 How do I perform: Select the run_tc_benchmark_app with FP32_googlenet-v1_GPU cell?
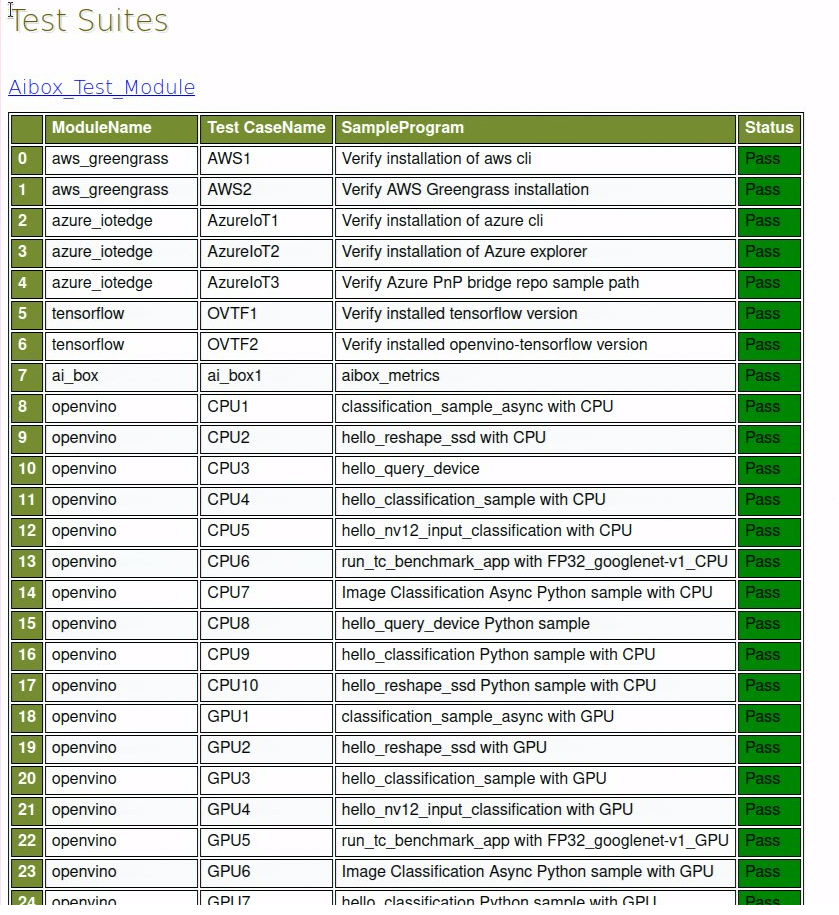point(533,841)
